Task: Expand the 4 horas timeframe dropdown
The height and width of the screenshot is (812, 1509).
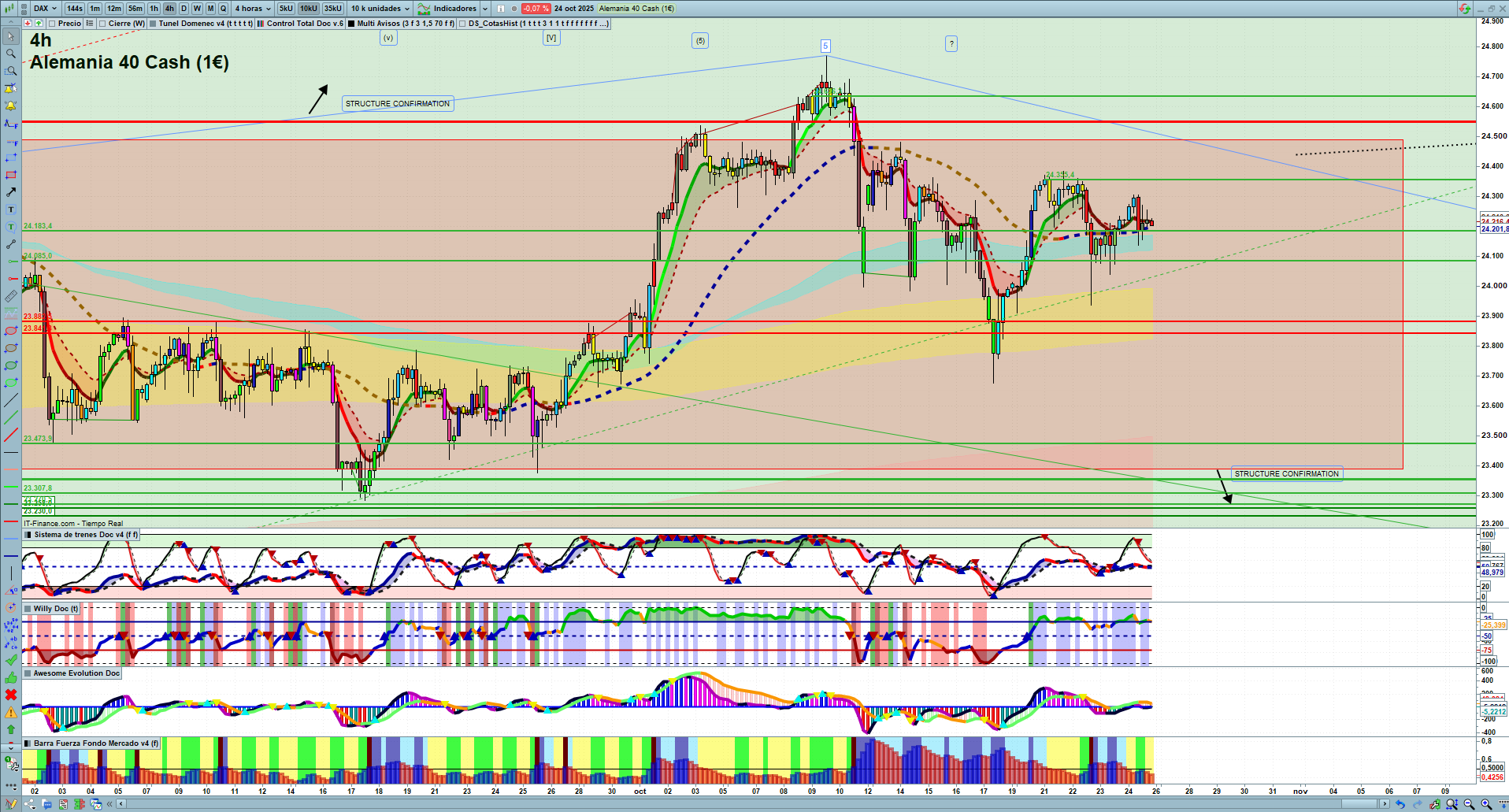Action: pyautogui.click(x=252, y=9)
